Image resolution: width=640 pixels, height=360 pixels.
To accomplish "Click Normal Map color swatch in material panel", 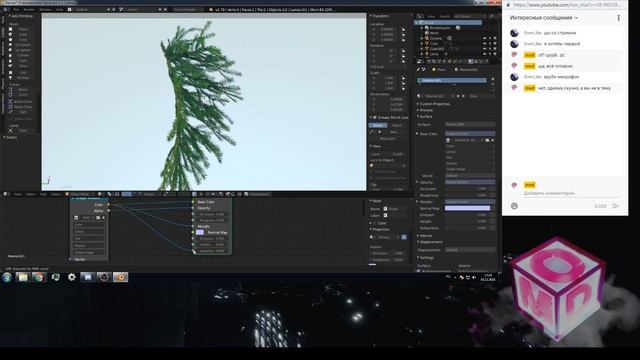I will pos(467,208).
